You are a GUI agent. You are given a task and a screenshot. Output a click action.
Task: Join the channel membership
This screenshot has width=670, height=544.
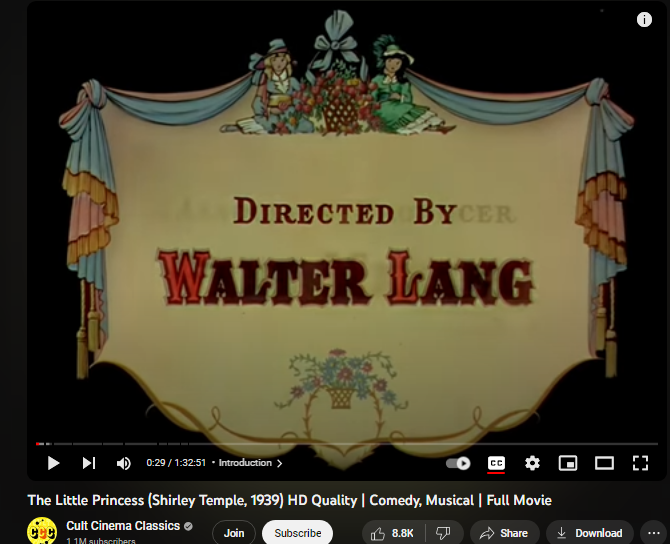(x=234, y=533)
